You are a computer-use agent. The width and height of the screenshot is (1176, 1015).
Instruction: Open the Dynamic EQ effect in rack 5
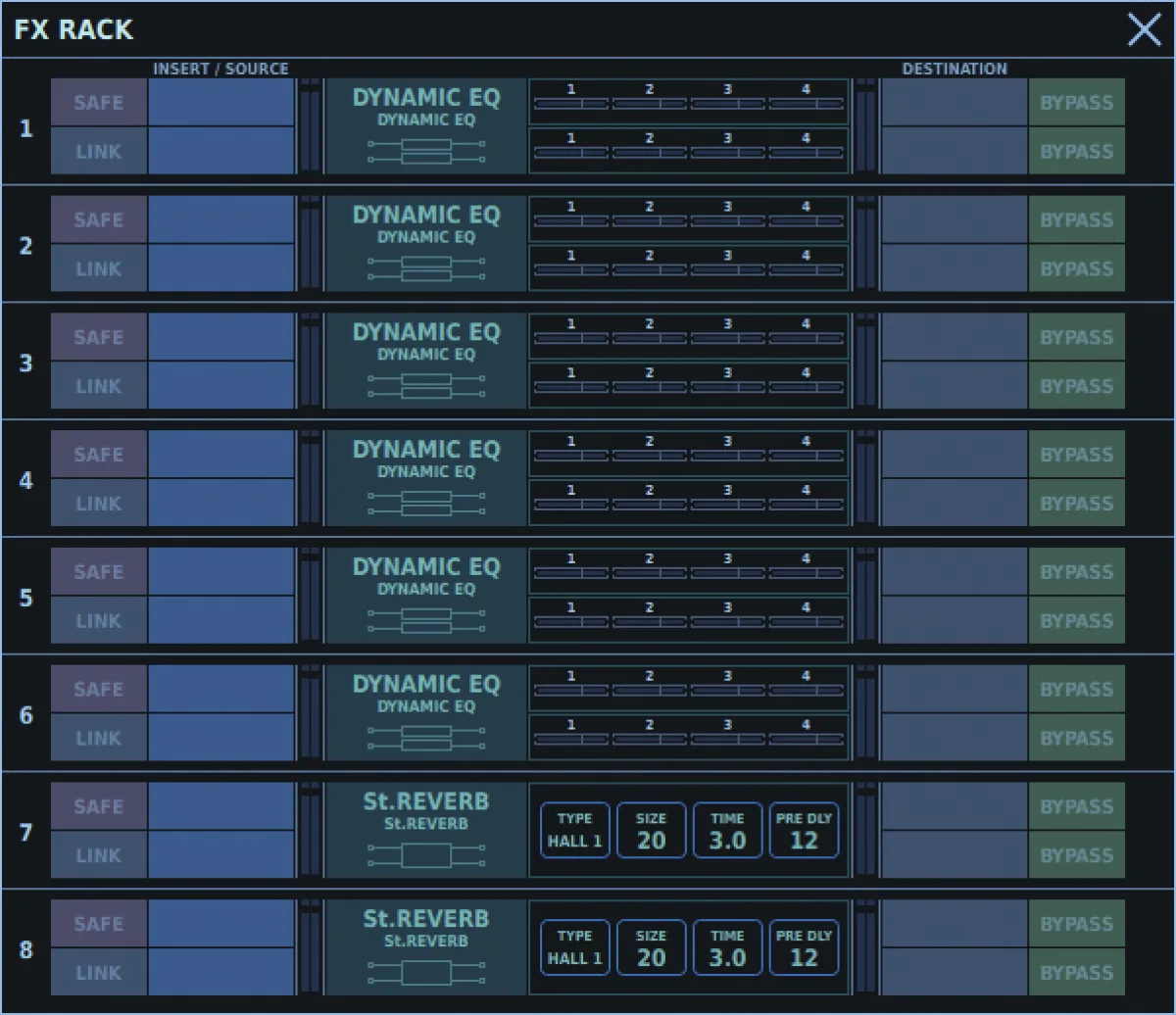coord(425,596)
